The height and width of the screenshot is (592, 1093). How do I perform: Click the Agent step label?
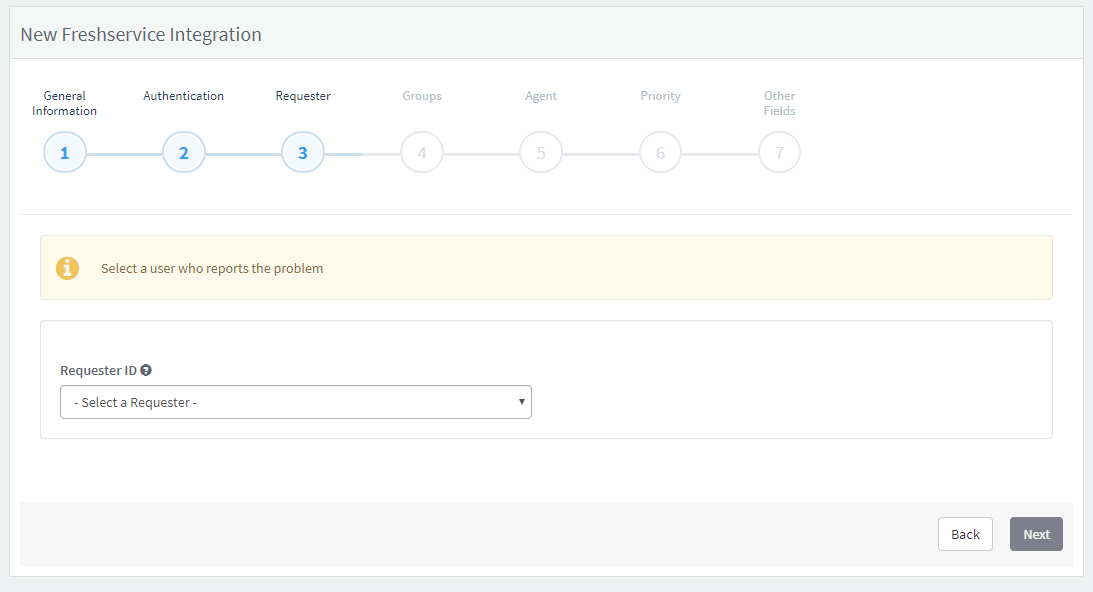tap(541, 96)
